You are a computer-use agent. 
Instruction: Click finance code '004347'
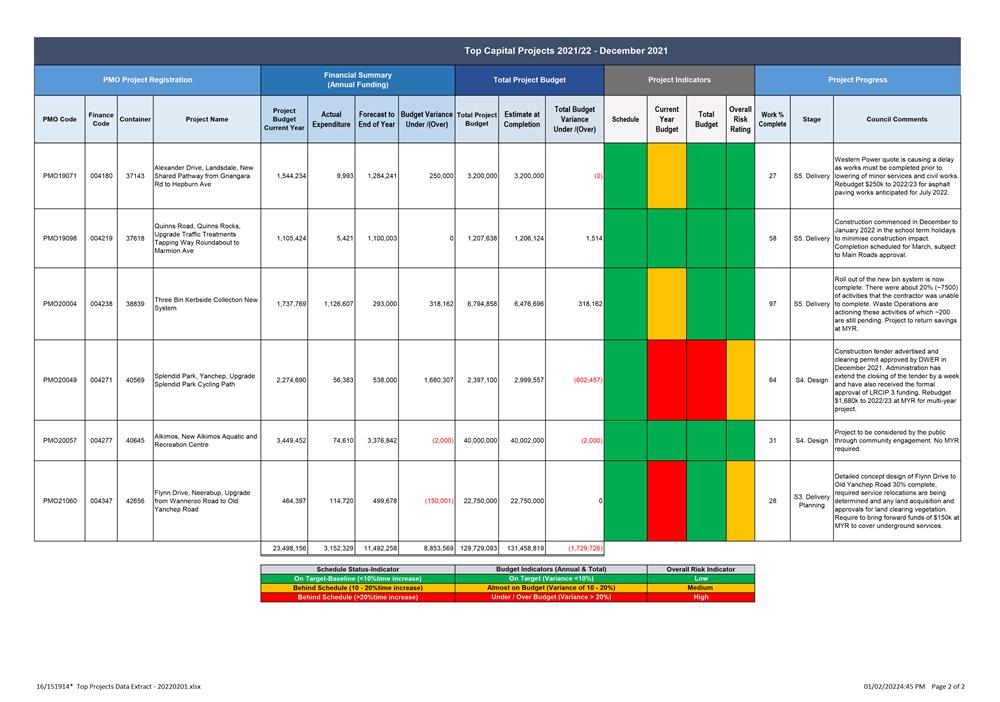point(101,501)
